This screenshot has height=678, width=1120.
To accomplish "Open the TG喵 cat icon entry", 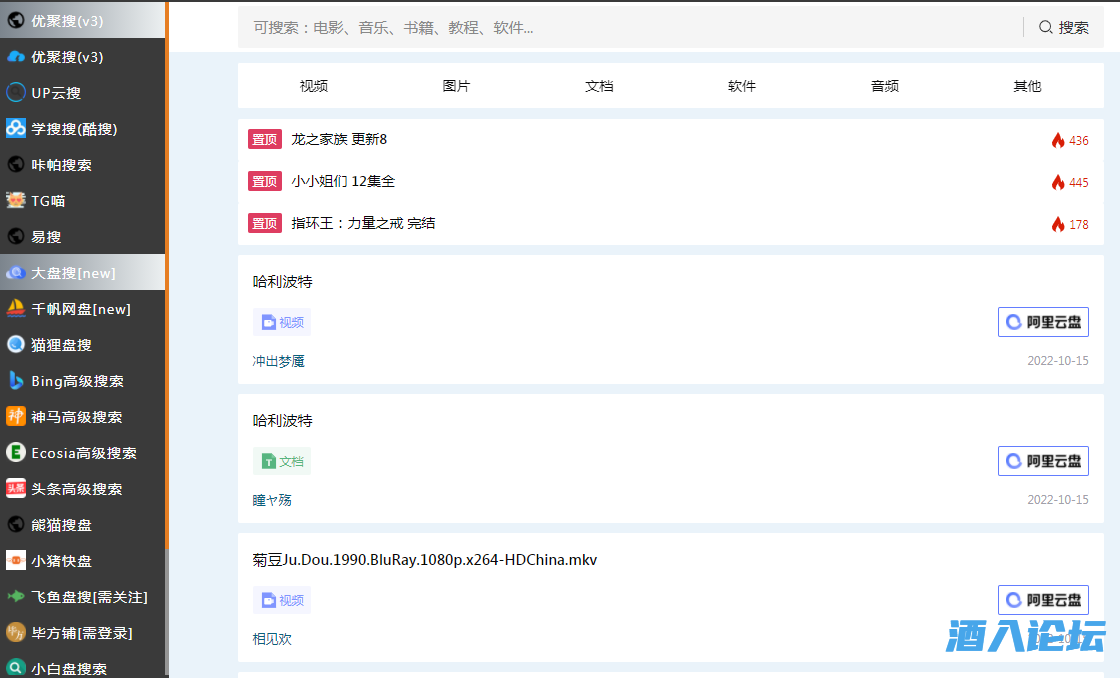I will point(16,201).
